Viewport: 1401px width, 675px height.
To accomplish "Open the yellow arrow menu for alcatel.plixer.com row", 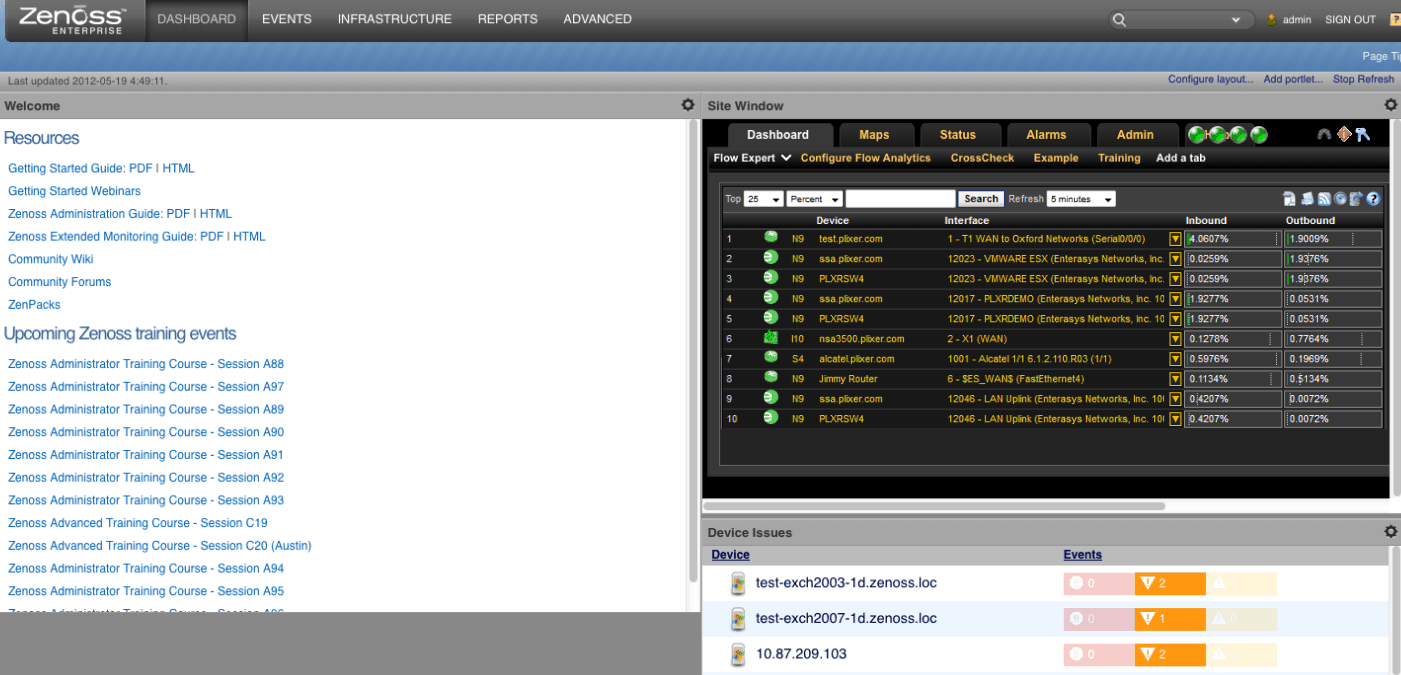I will pyautogui.click(x=1176, y=359).
